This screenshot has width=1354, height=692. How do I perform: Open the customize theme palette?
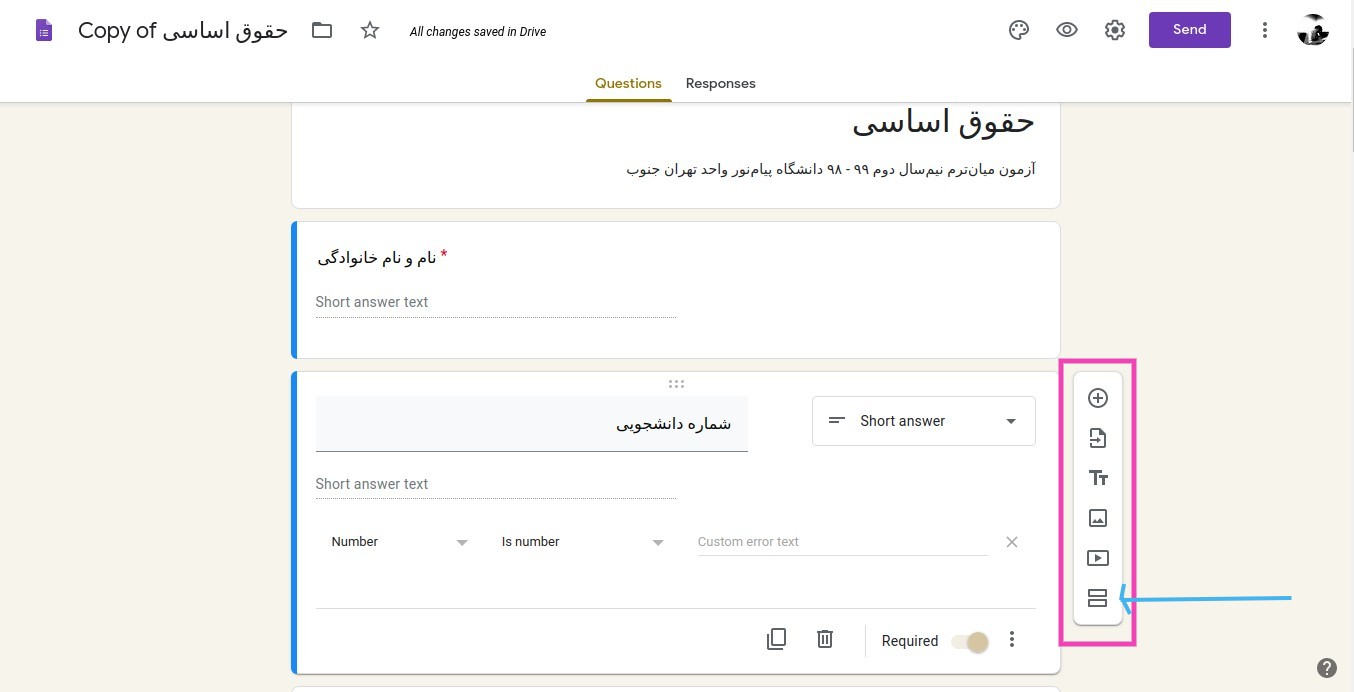[x=1019, y=30]
